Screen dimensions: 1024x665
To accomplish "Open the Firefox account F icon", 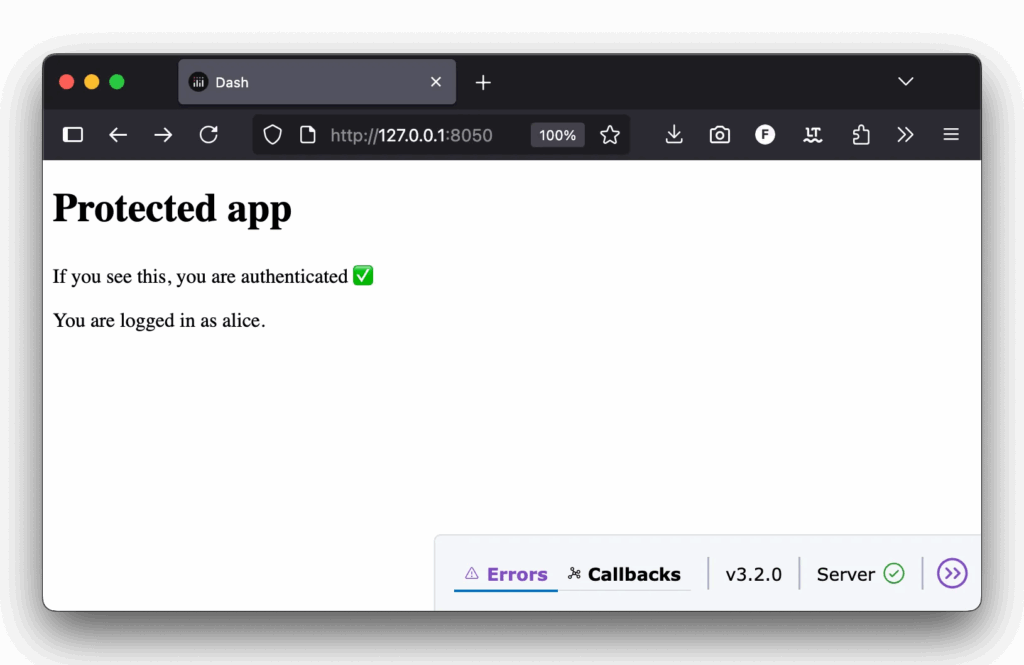I will point(765,135).
